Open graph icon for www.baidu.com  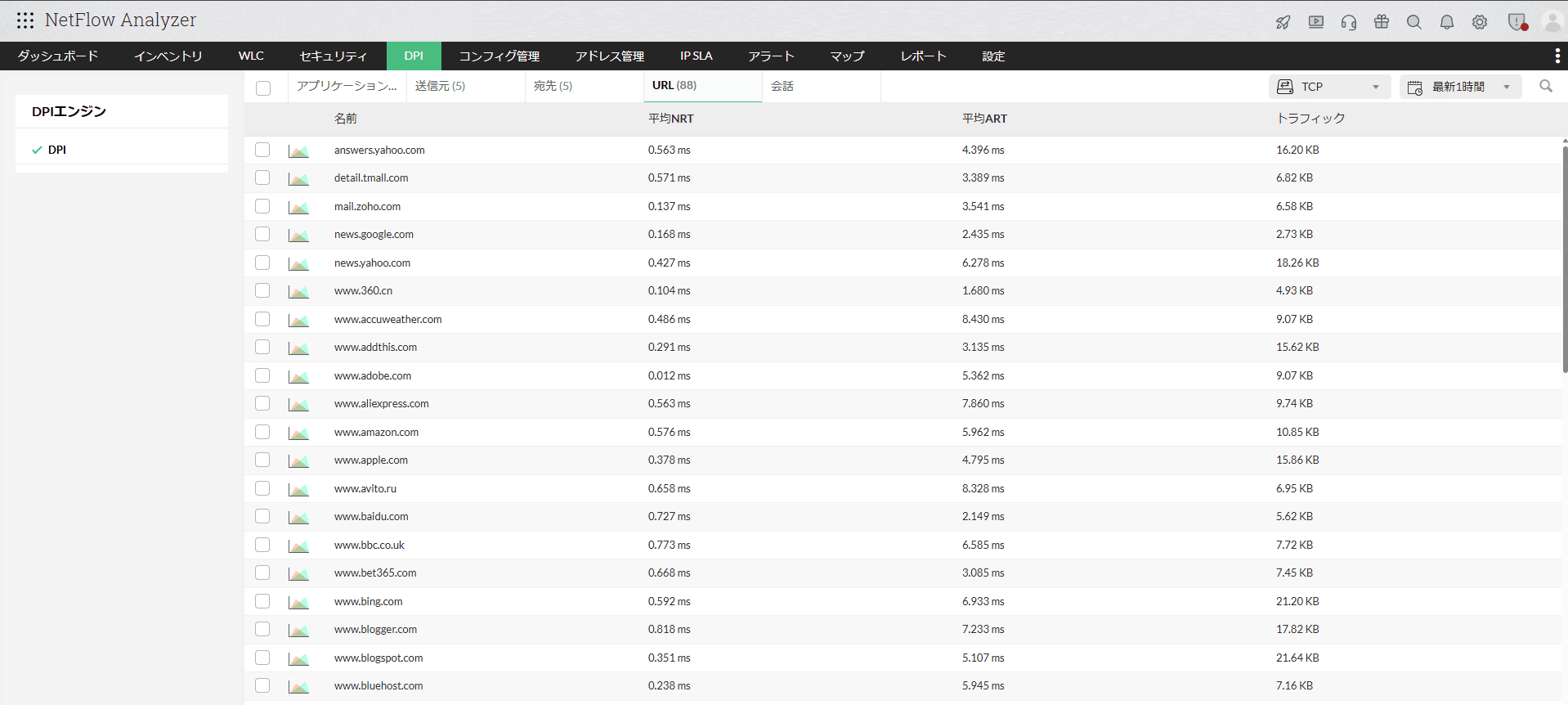[298, 518]
